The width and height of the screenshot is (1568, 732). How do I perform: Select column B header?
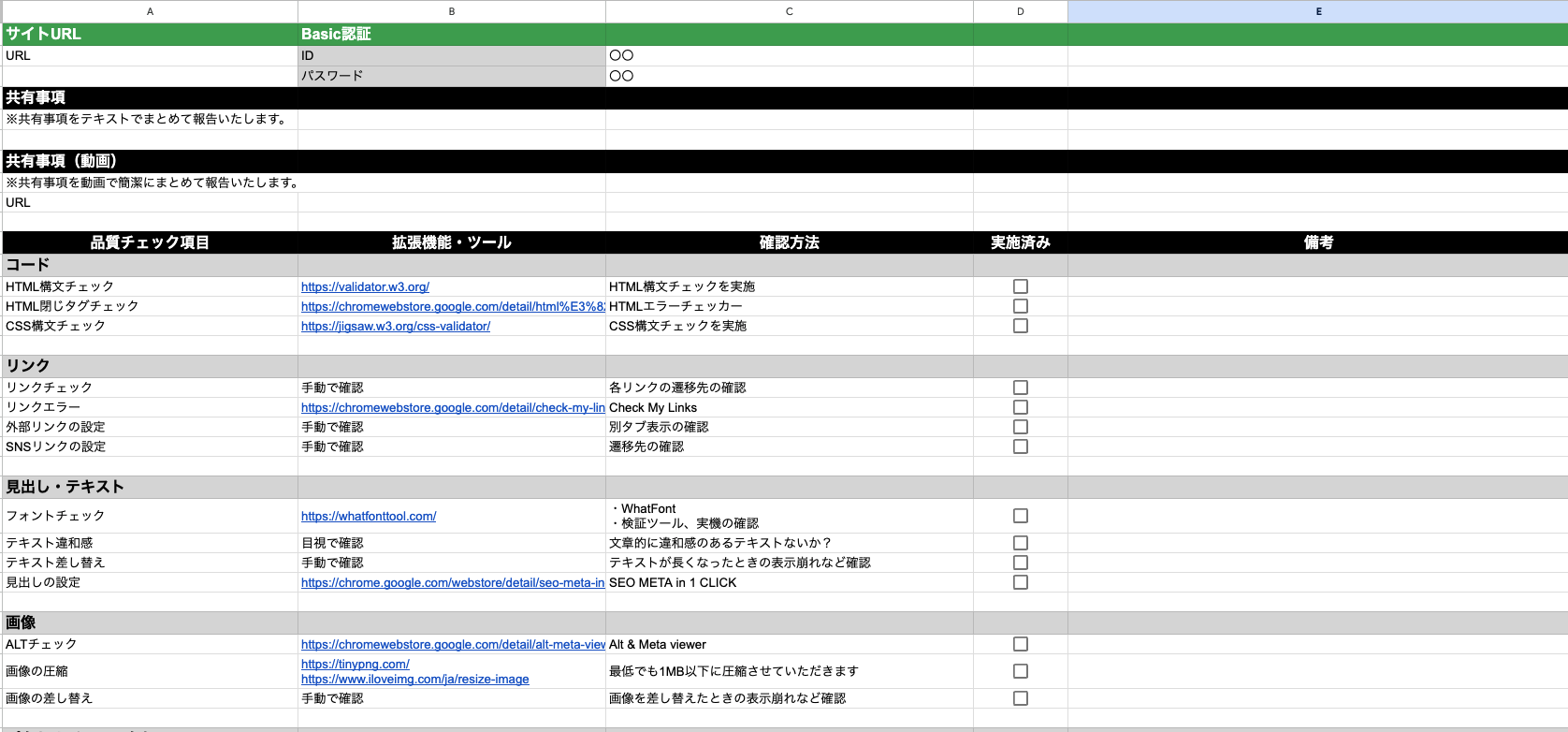[x=452, y=11]
